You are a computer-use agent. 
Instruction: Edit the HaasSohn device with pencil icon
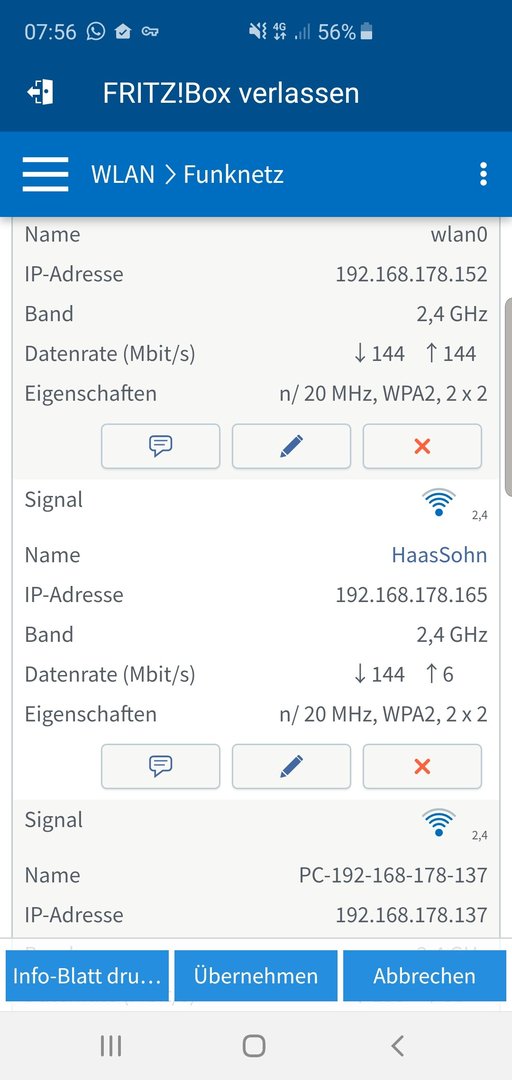(291, 766)
